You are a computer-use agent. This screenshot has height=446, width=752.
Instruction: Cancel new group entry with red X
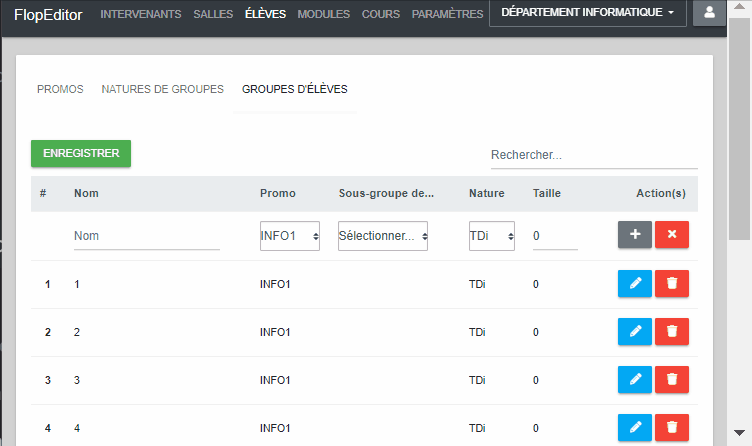tap(672, 235)
